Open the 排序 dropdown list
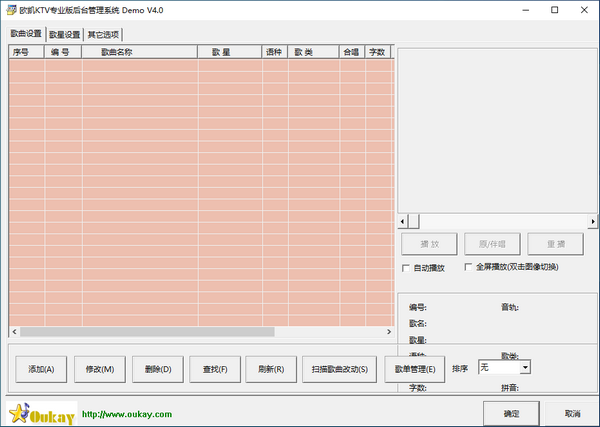Viewport: 600px width, 427px height. click(525, 368)
